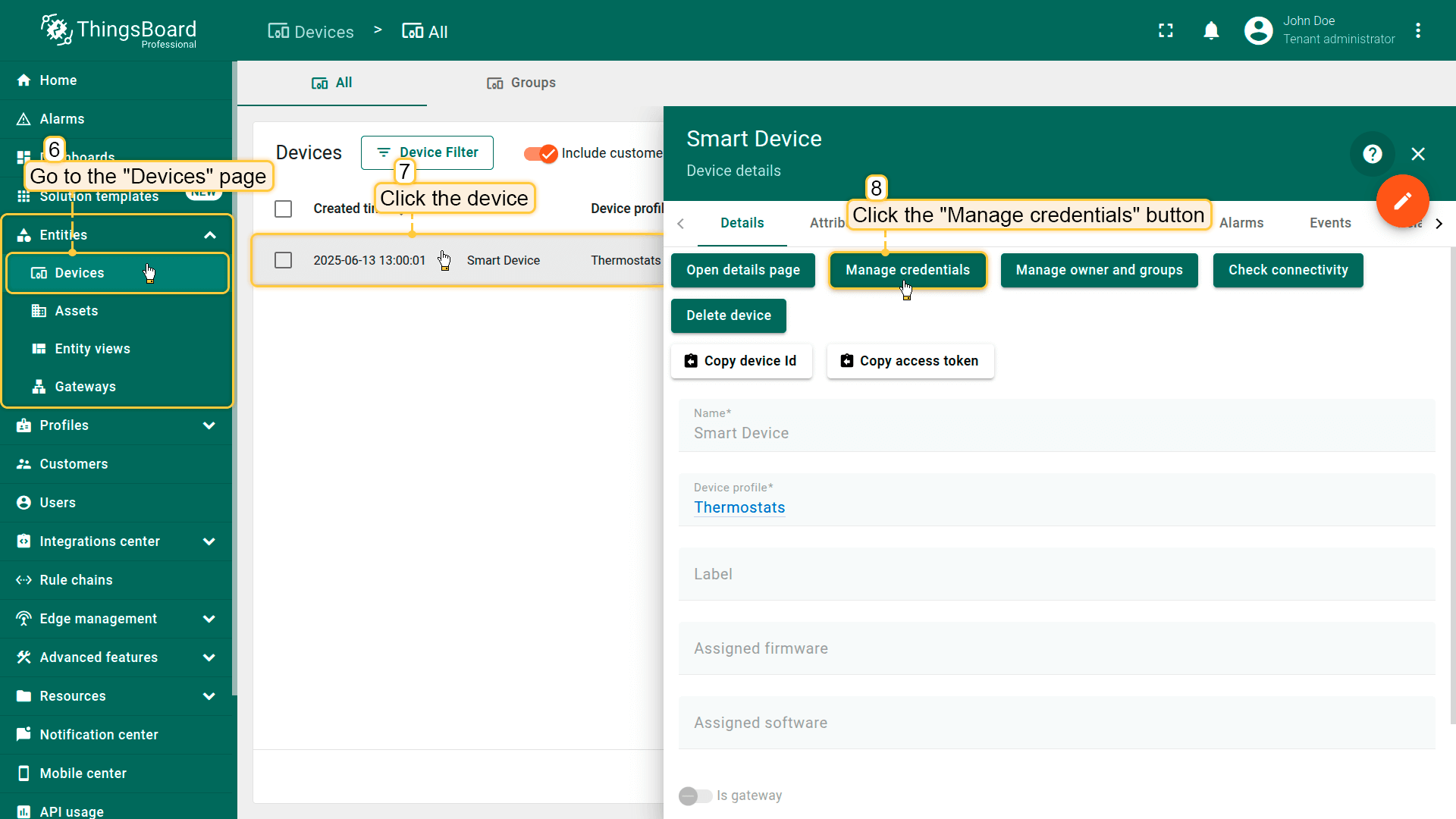1456x819 pixels.
Task: Expand the Integrations center section
Action: 209,541
